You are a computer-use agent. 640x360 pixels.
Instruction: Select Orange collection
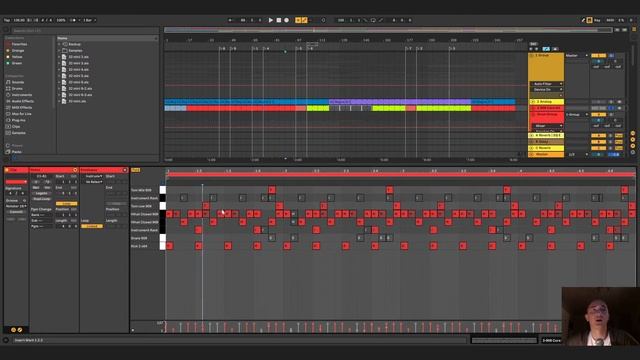click(x=18, y=51)
